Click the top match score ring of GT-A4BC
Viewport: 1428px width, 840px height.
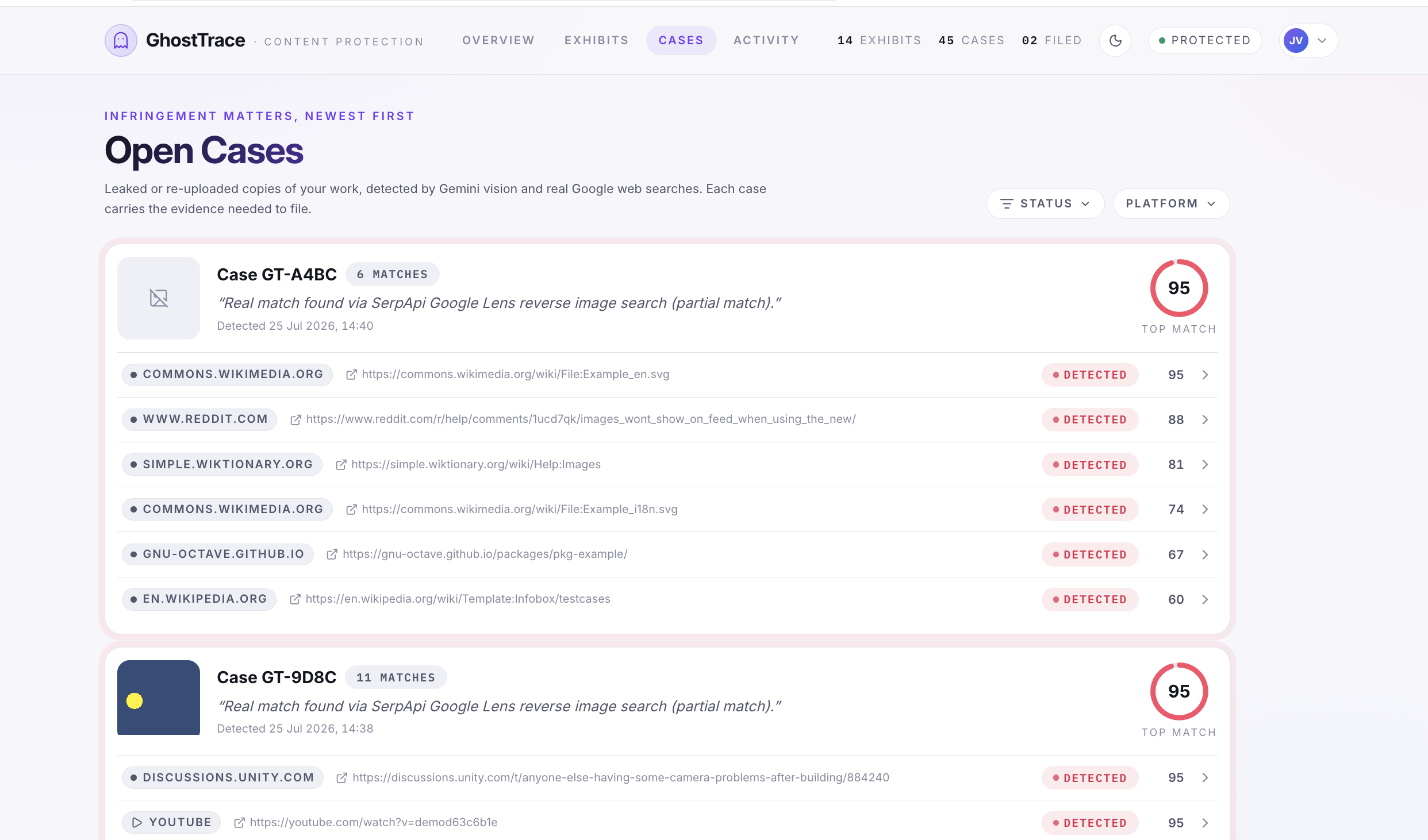pos(1179,288)
